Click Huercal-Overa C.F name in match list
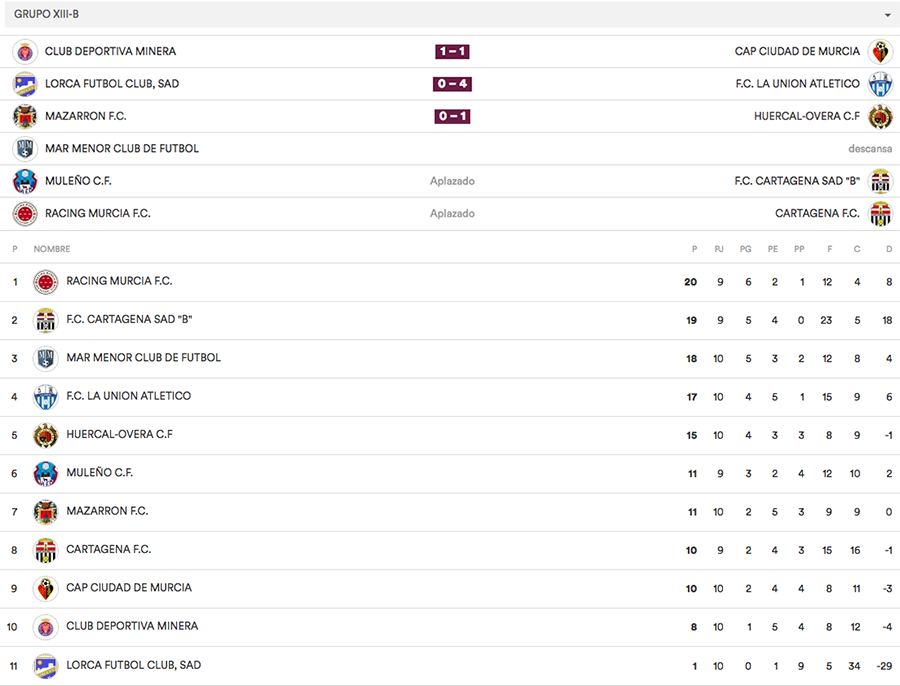 pyautogui.click(x=806, y=117)
